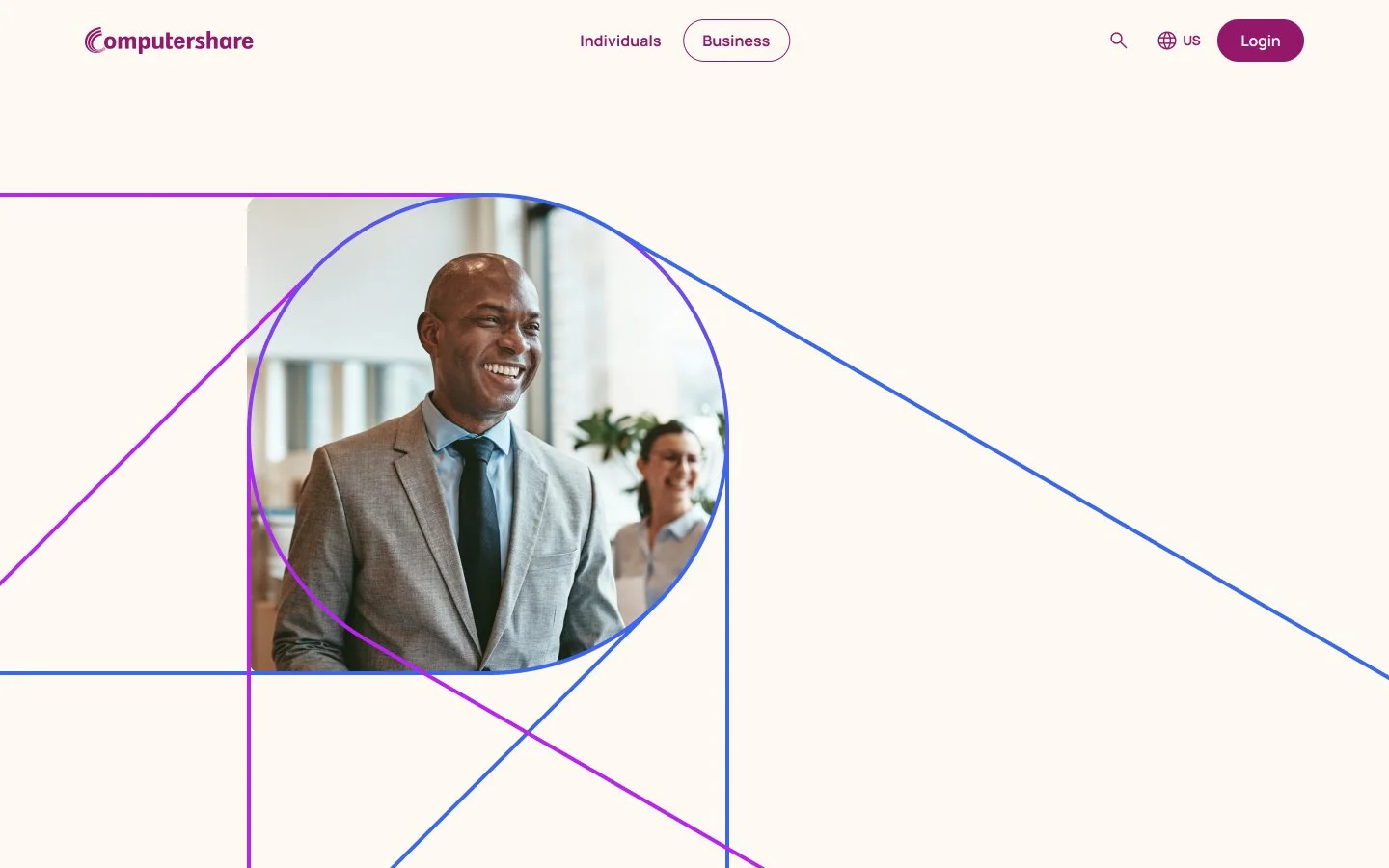Viewport: 1389px width, 868px height.
Task: Click the X crossing of blue and purple lines
Action: click(x=527, y=734)
